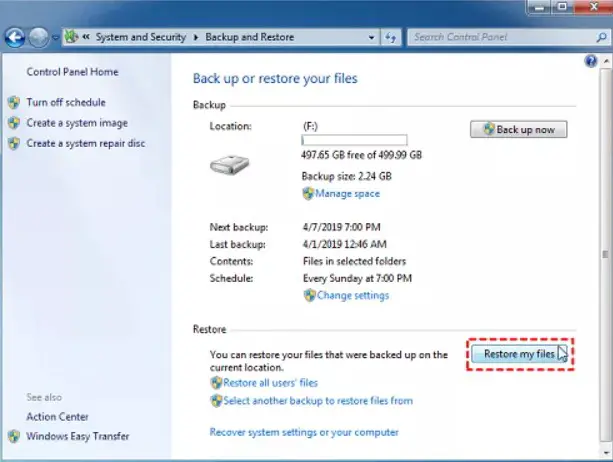This screenshot has width=613, height=462.
Task: Click the Control Panel address bar icon
Action: (71, 37)
